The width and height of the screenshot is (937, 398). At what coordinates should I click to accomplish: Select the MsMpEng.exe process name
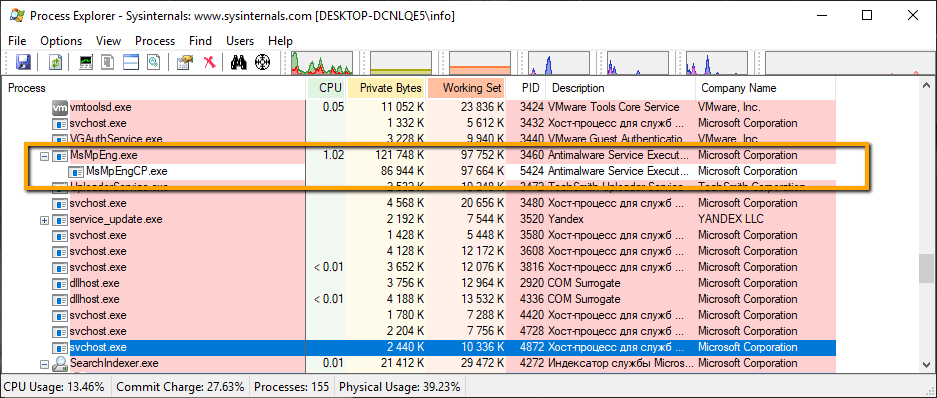103,155
